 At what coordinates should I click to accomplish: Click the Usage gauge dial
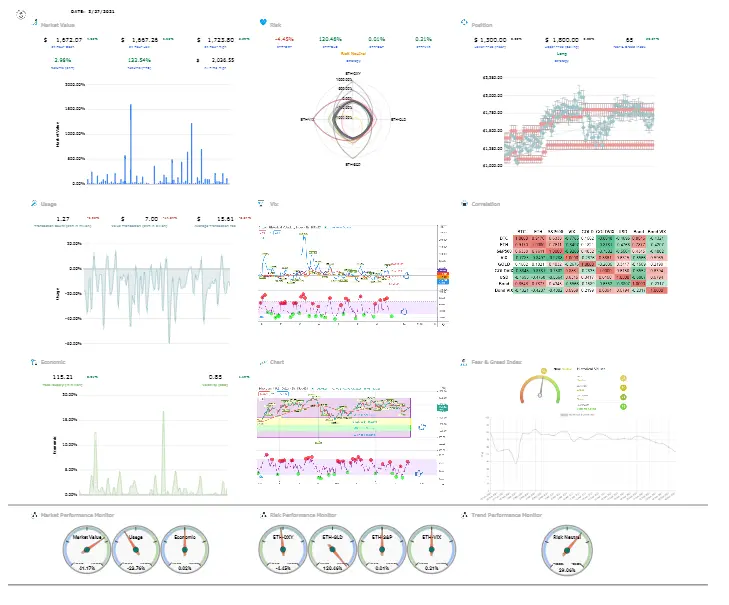(x=136, y=550)
